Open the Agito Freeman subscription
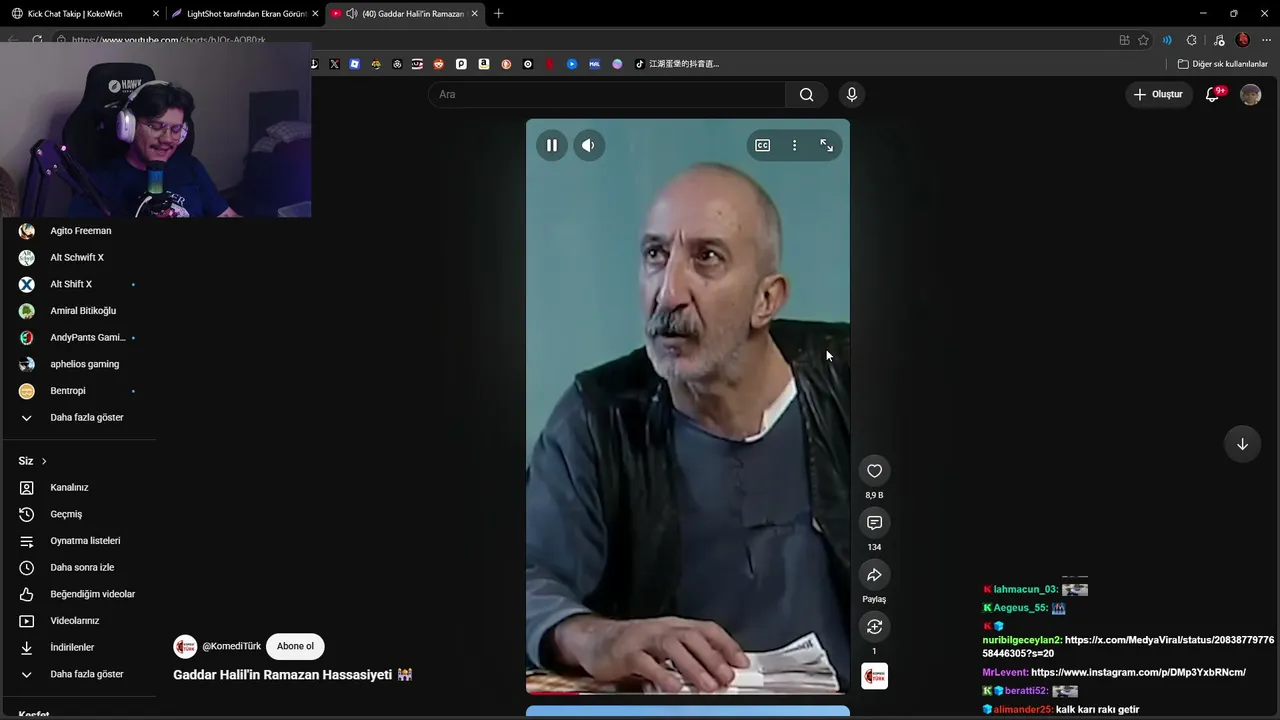1280x720 pixels. coord(79,231)
